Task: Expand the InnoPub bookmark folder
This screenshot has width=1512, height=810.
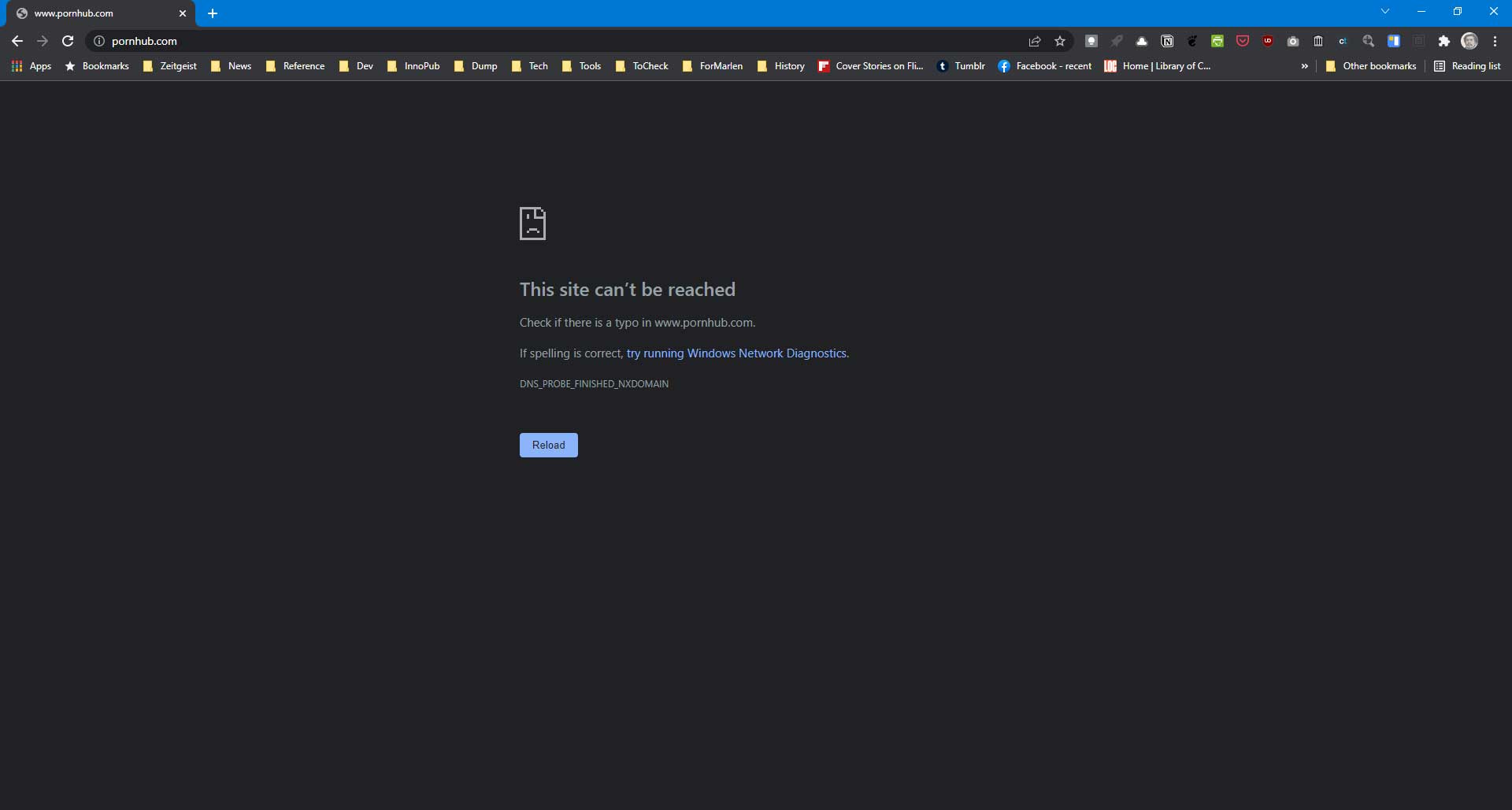Action: [x=413, y=66]
